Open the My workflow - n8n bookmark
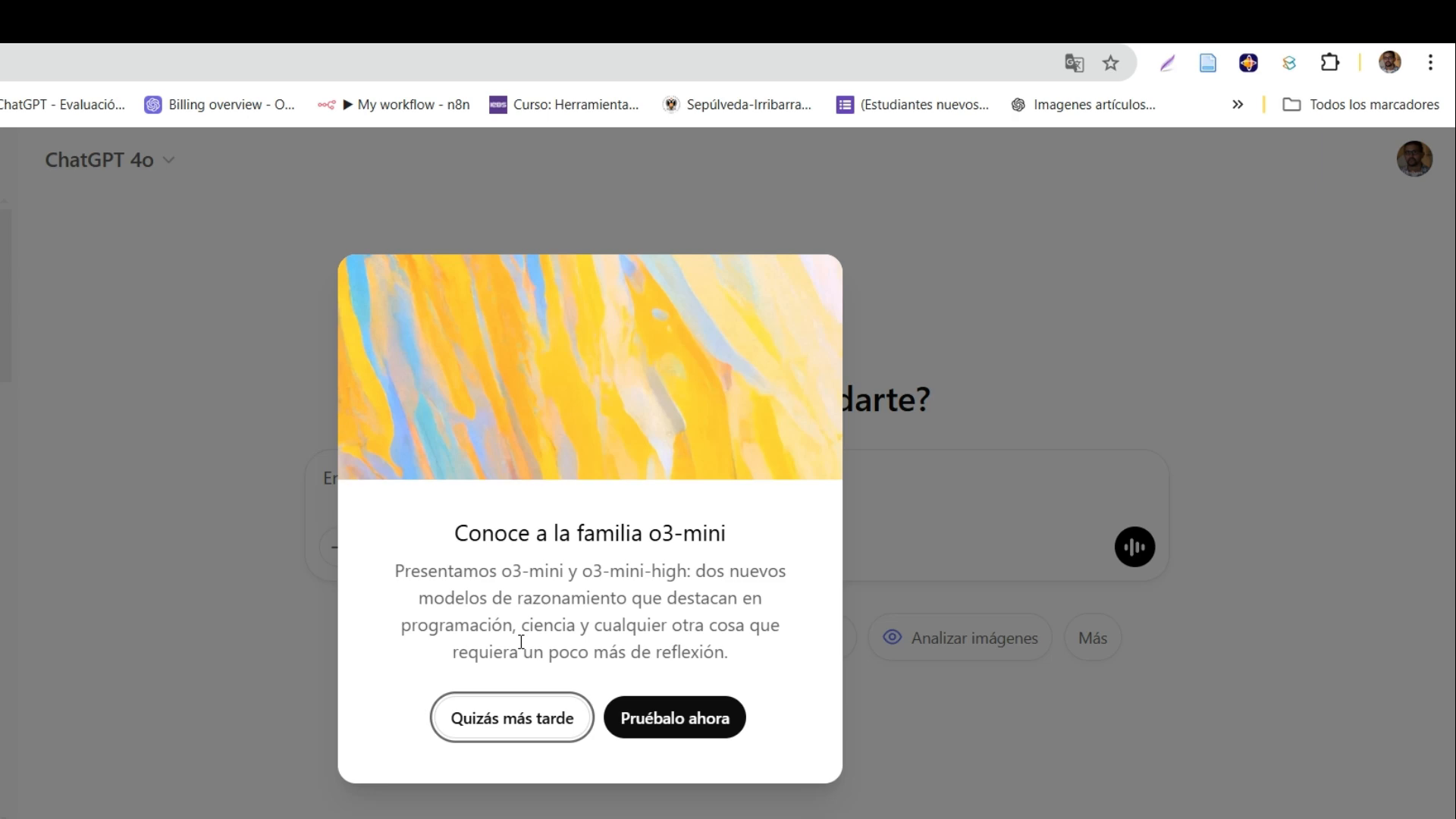Viewport: 1456px width, 819px height. (x=394, y=105)
